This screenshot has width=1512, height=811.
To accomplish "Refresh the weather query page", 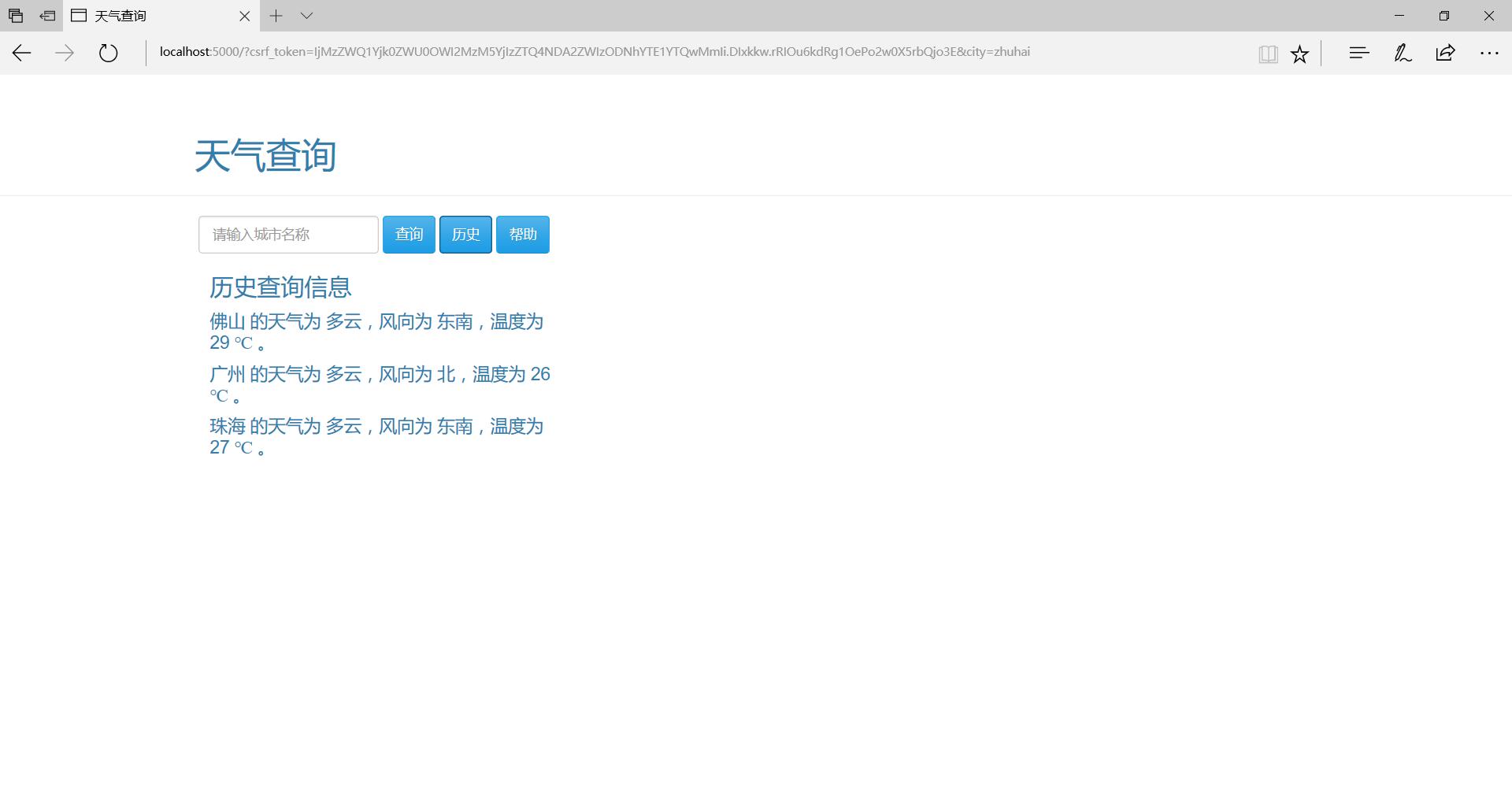I will point(108,53).
